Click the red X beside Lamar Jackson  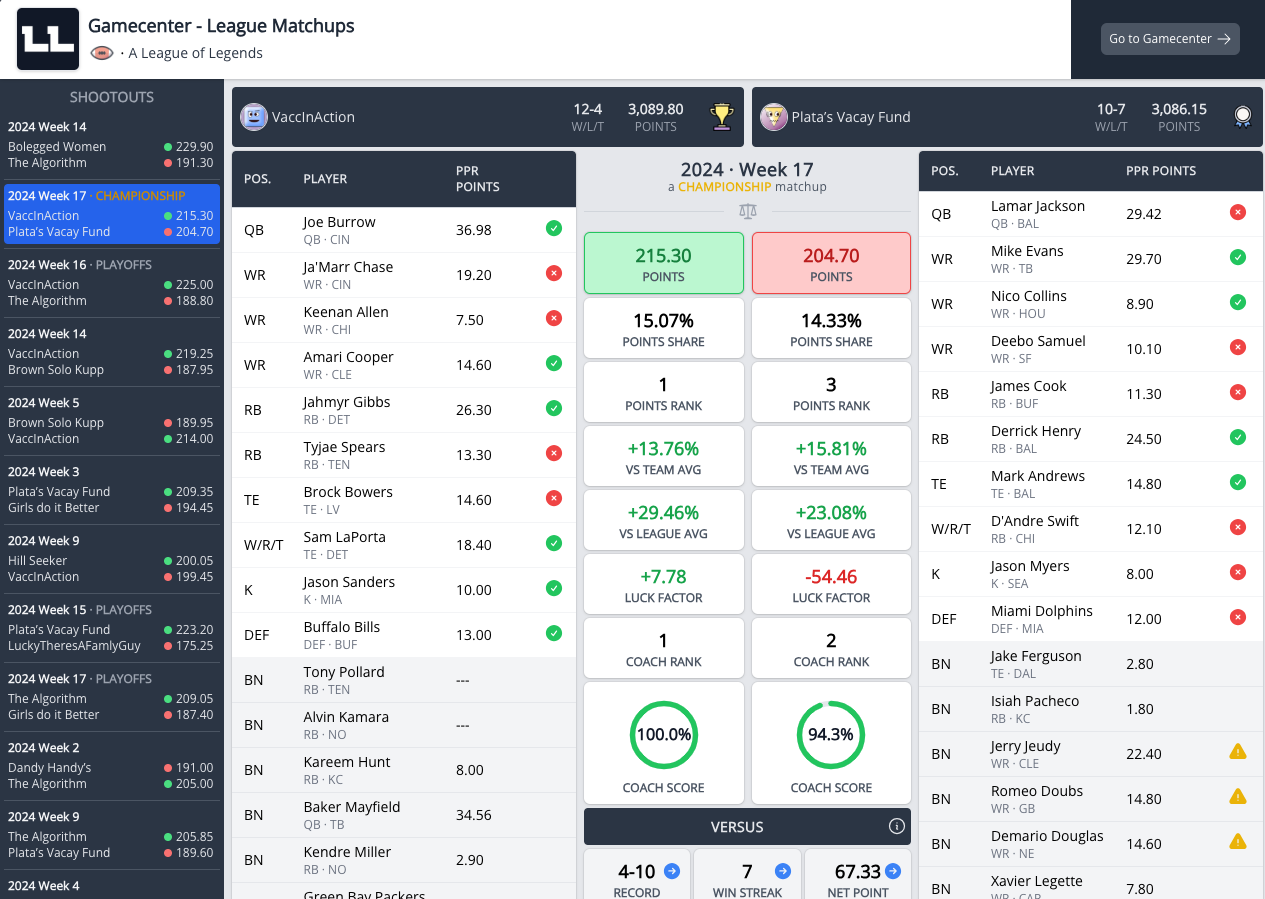(x=1237, y=212)
